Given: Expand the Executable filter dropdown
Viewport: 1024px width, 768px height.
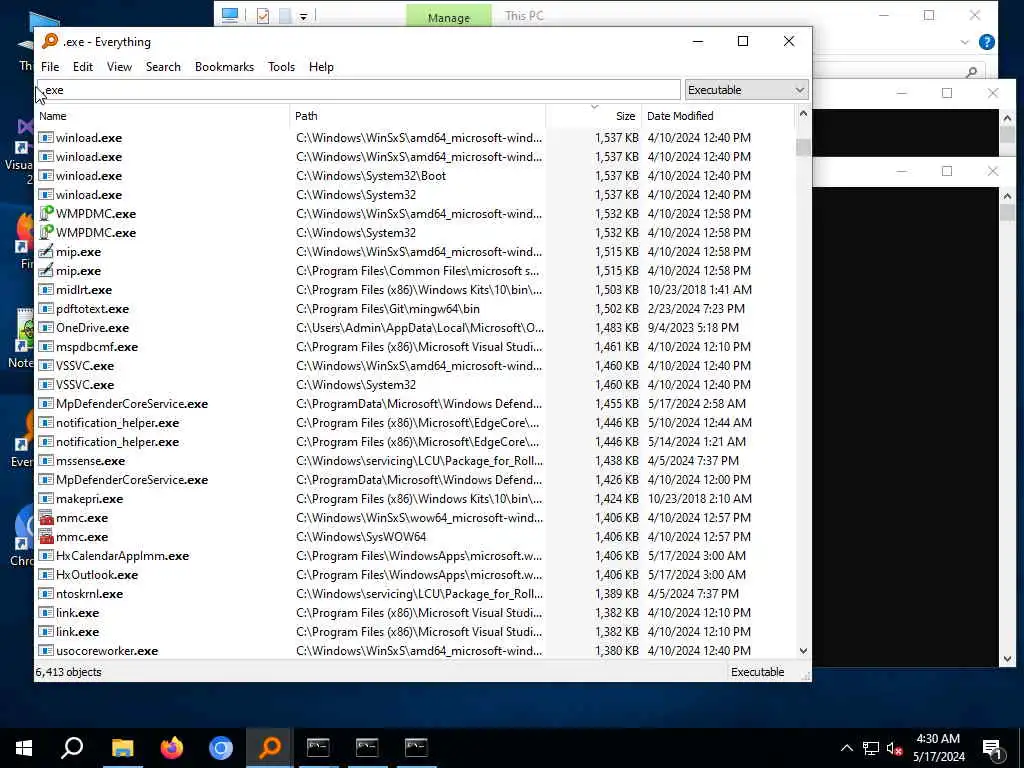Looking at the screenshot, I should coord(746,90).
